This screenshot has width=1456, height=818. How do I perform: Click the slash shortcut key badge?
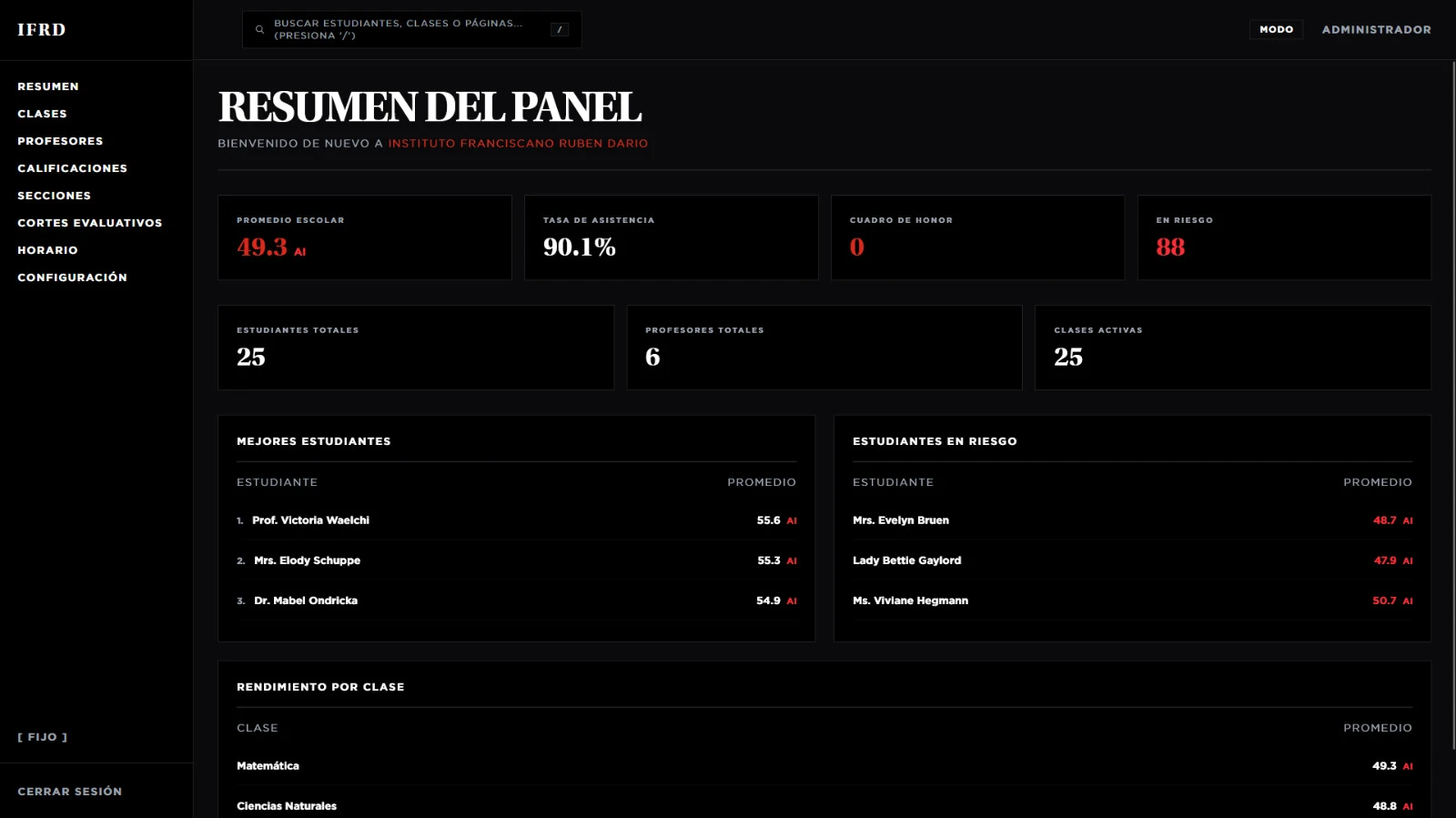559,30
